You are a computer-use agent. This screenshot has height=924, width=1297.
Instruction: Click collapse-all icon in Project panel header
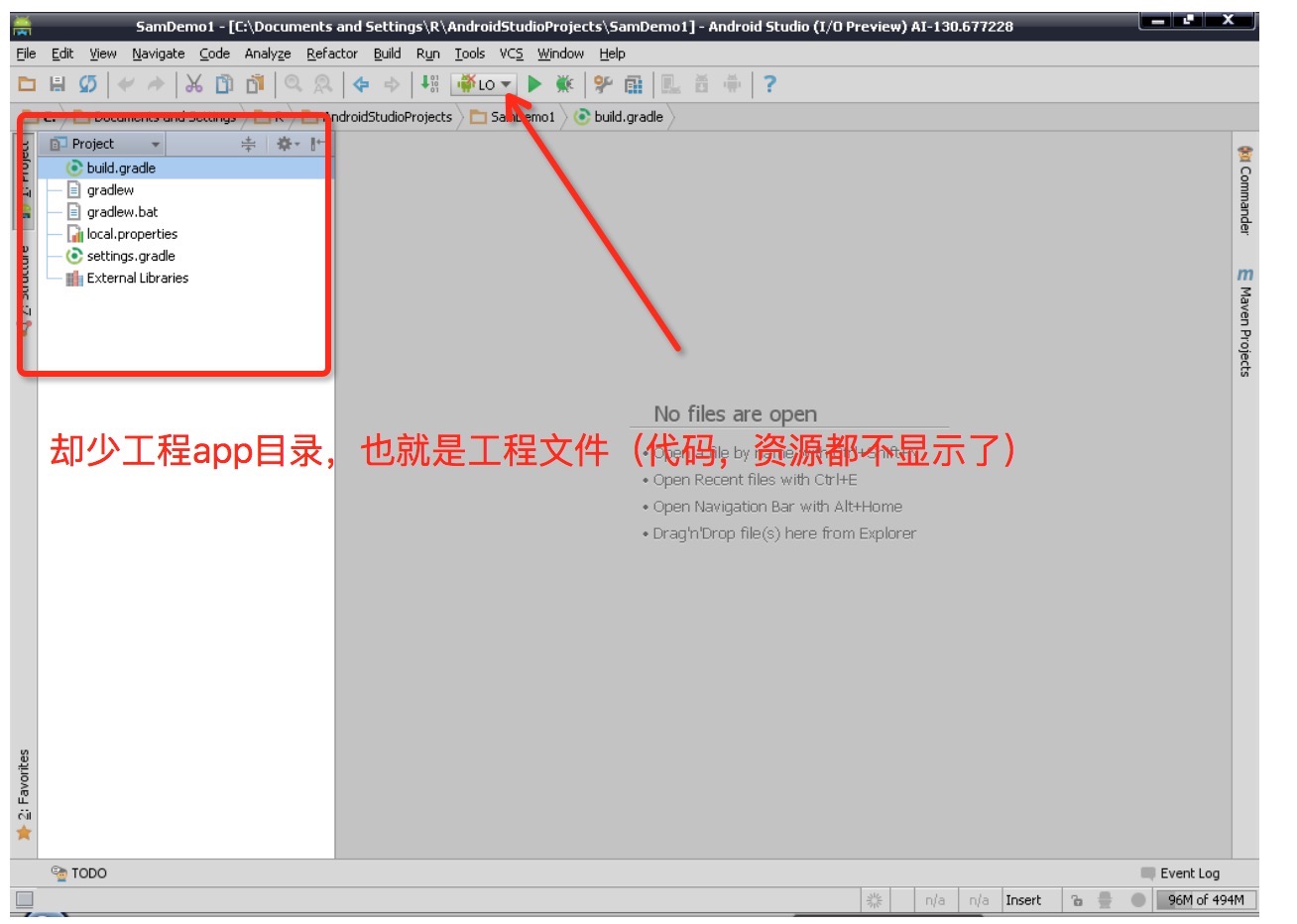pos(248,144)
